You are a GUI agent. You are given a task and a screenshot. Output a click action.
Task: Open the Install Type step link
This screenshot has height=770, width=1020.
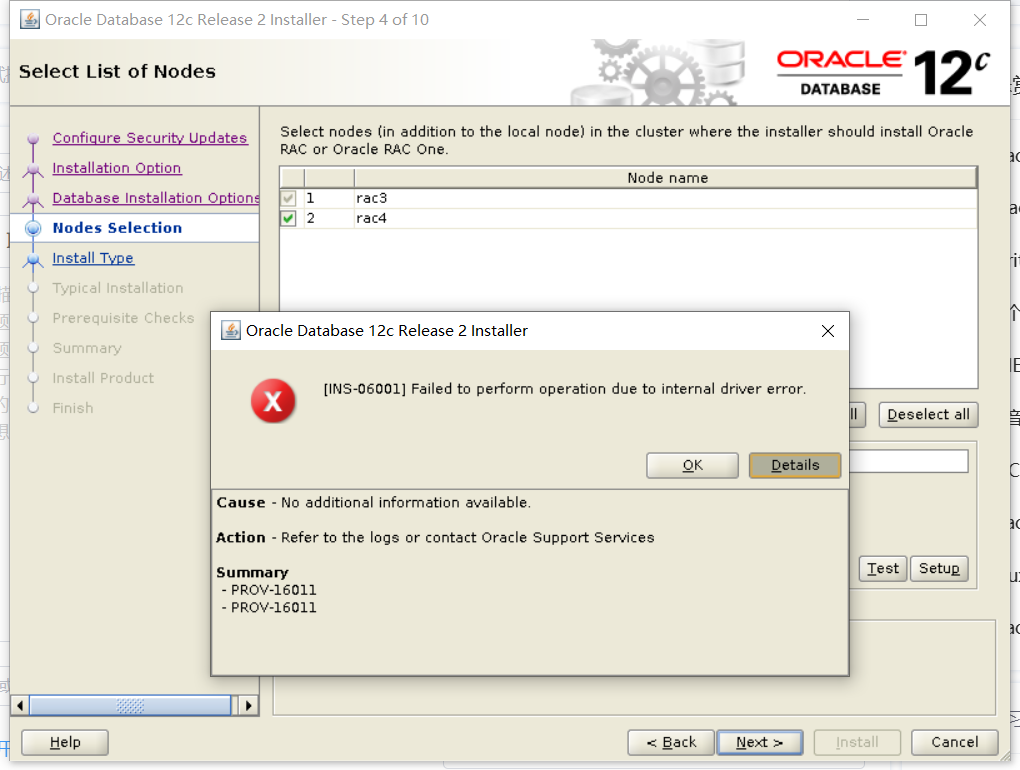click(93, 258)
